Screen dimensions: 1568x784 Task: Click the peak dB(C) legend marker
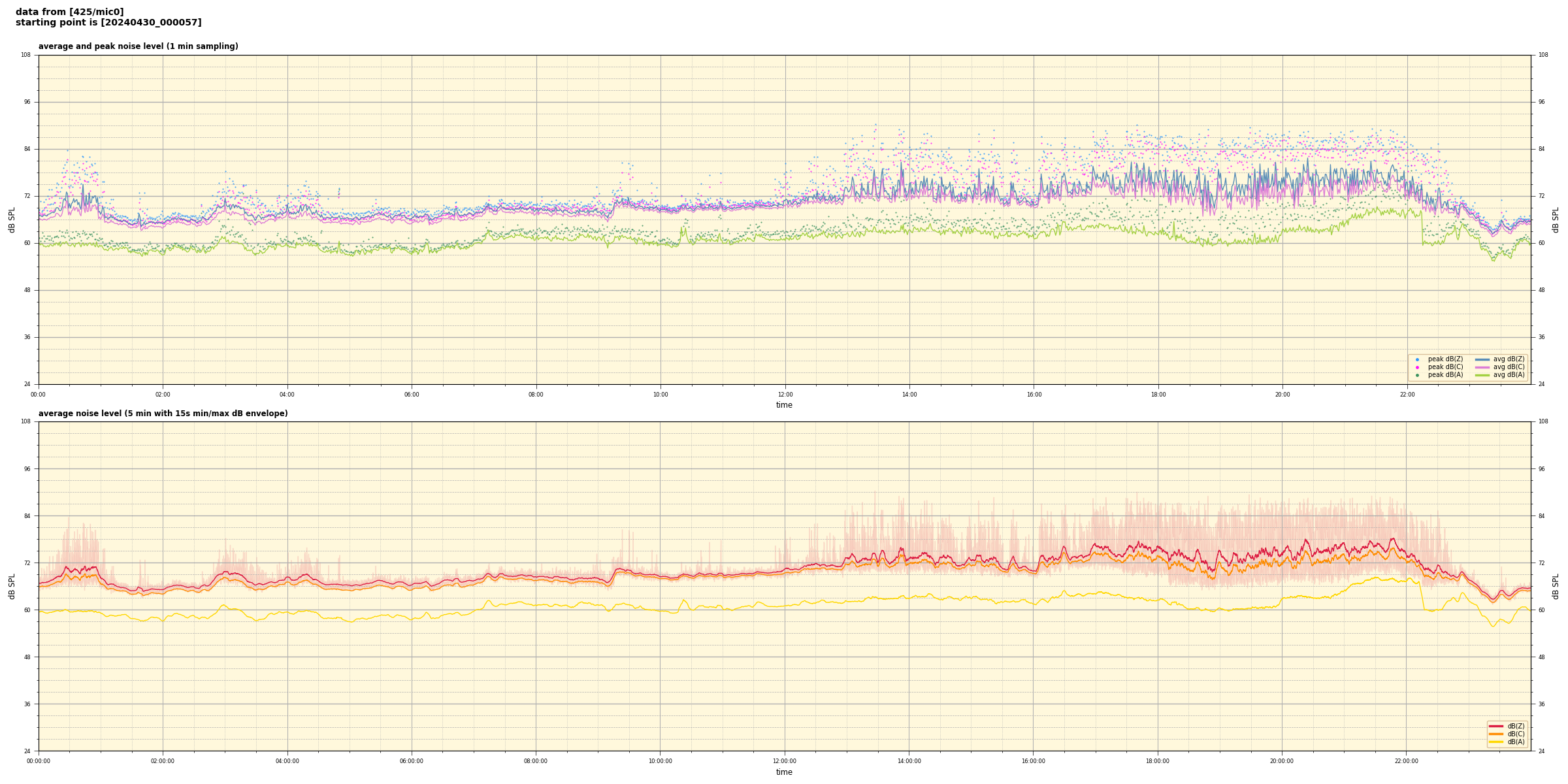(1417, 367)
